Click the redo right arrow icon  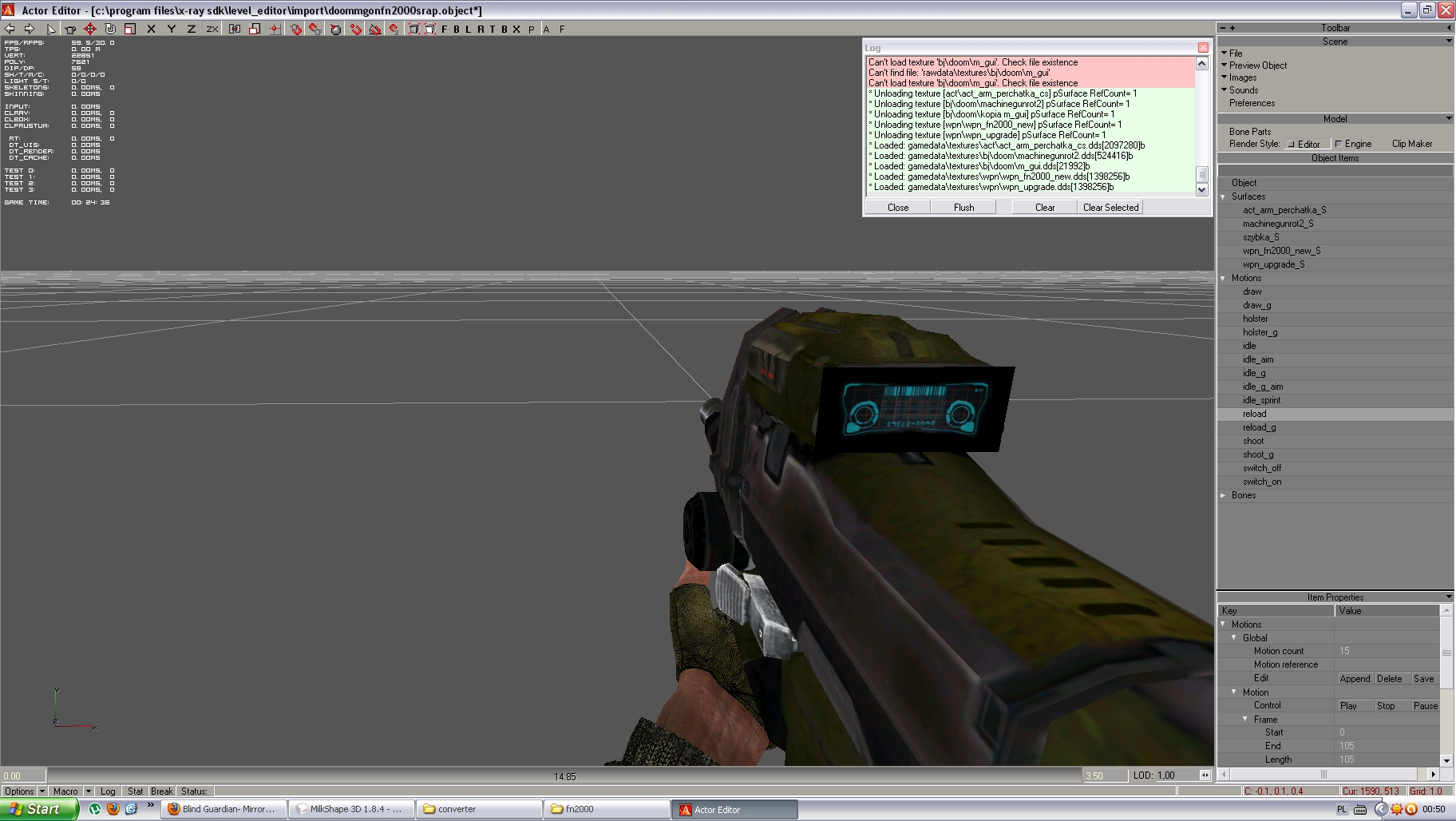[x=30, y=29]
